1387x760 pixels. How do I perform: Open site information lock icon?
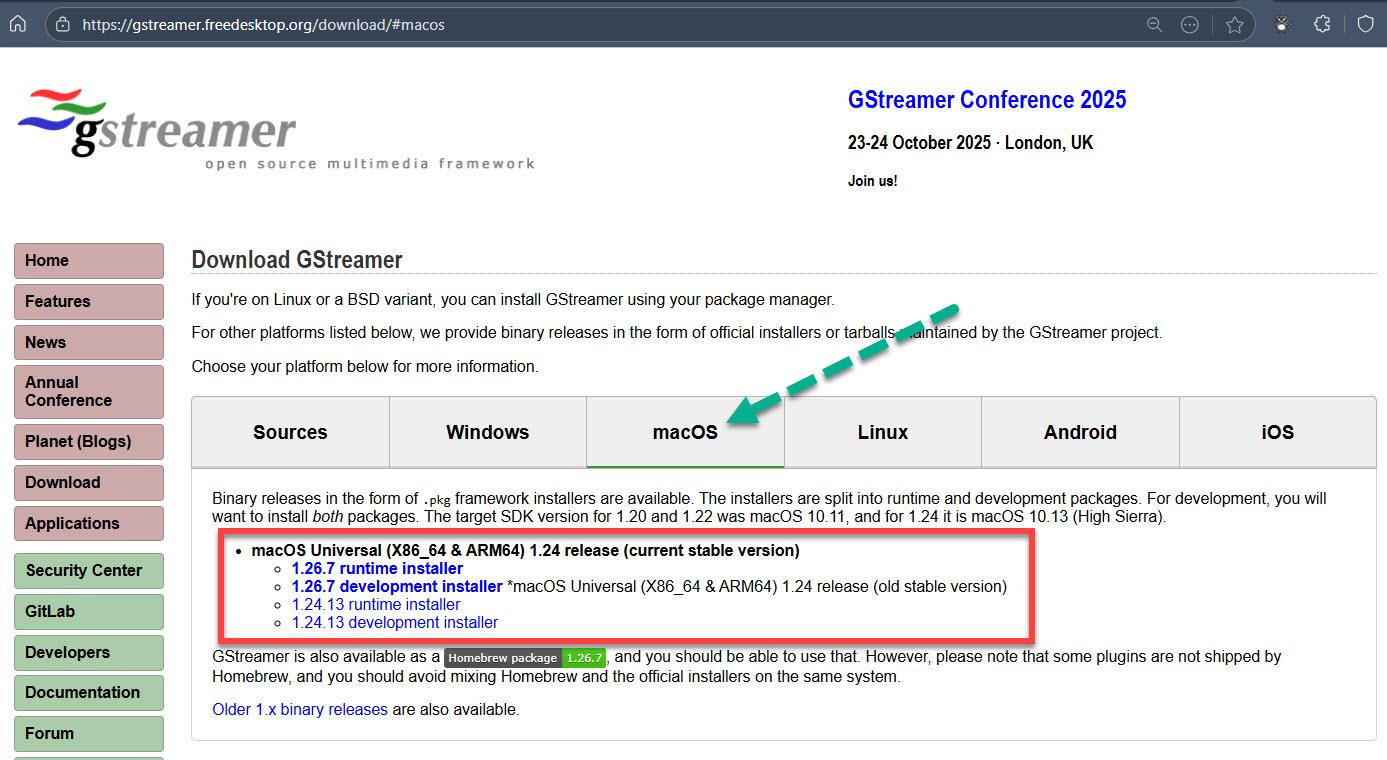[63, 25]
